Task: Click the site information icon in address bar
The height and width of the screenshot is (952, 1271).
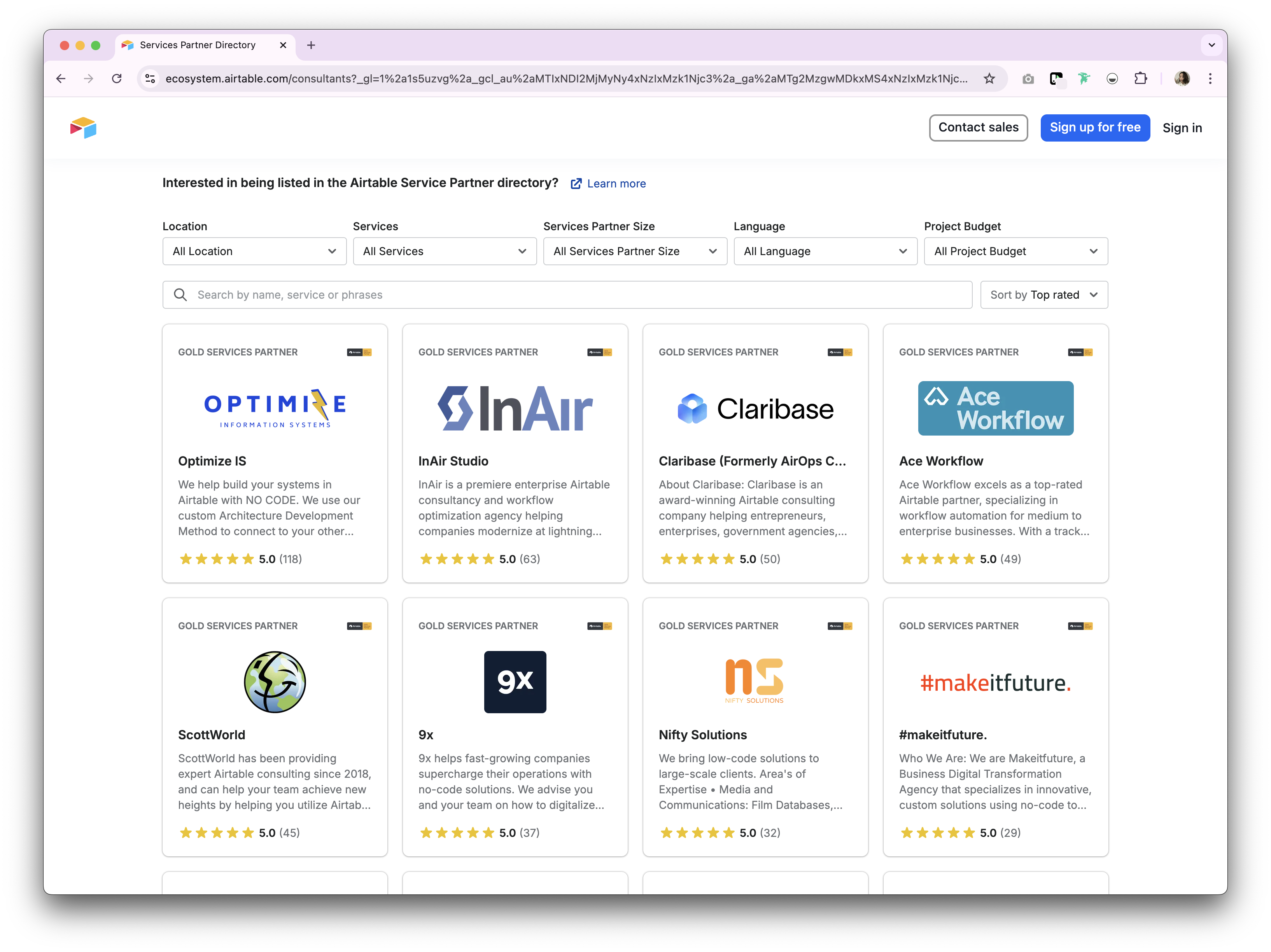Action: click(151, 79)
